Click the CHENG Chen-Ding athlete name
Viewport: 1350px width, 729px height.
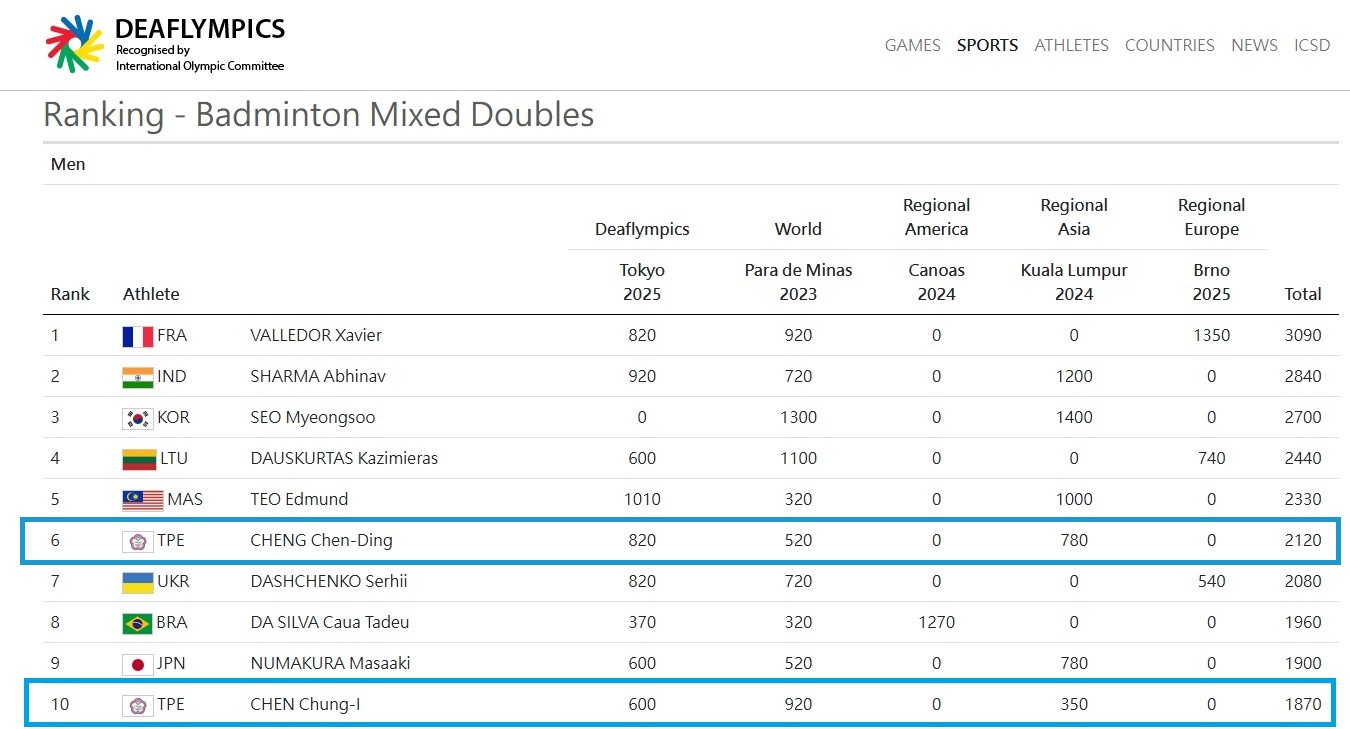coord(321,540)
